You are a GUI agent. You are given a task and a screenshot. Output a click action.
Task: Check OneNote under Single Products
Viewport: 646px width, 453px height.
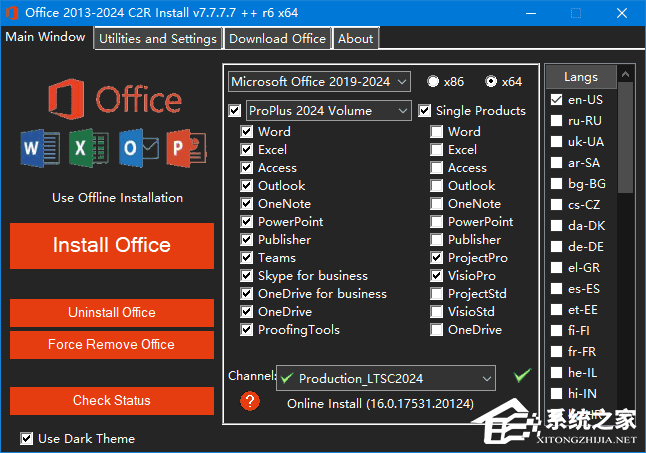click(437, 204)
